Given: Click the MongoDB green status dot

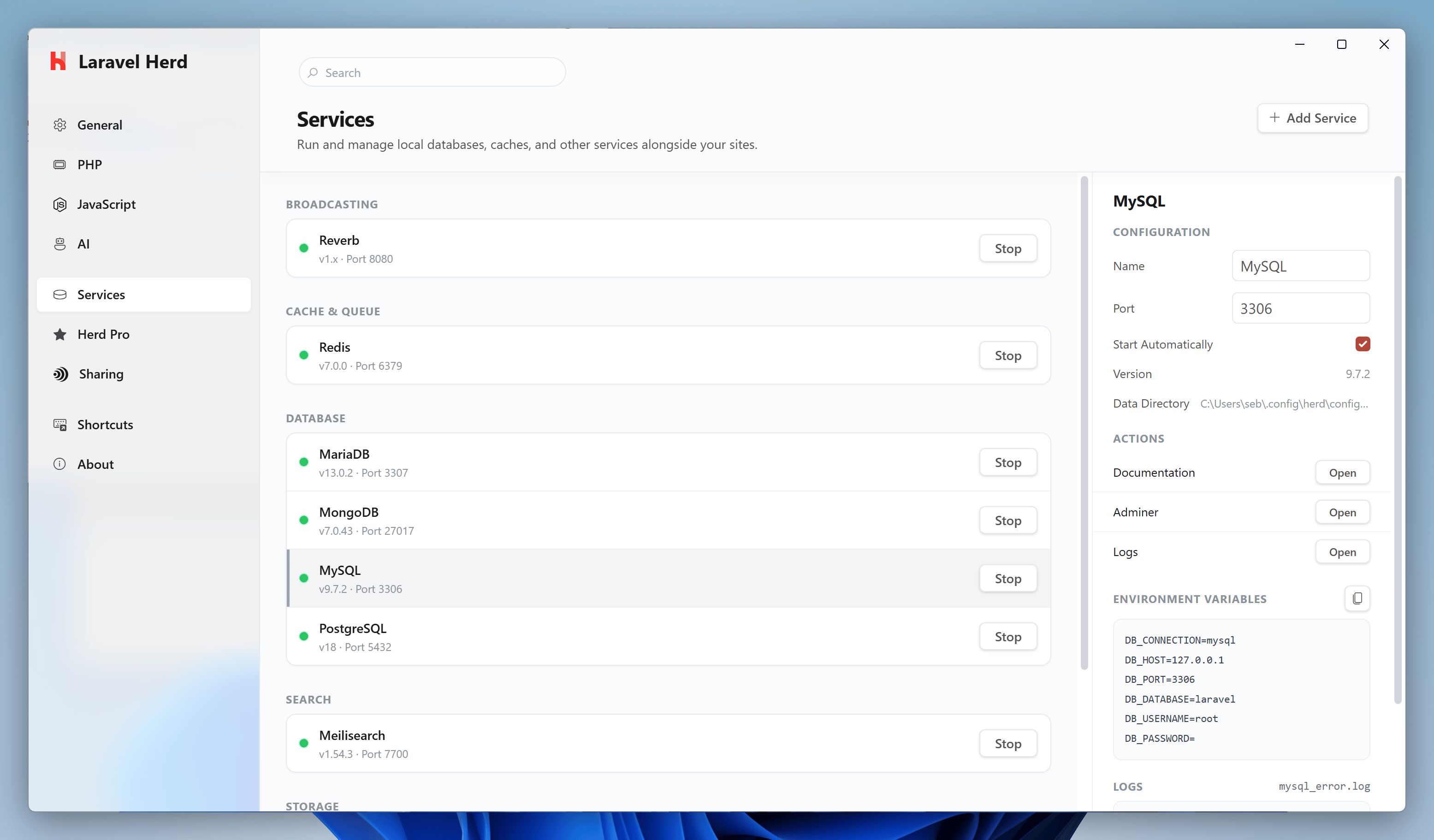Looking at the screenshot, I should point(304,520).
